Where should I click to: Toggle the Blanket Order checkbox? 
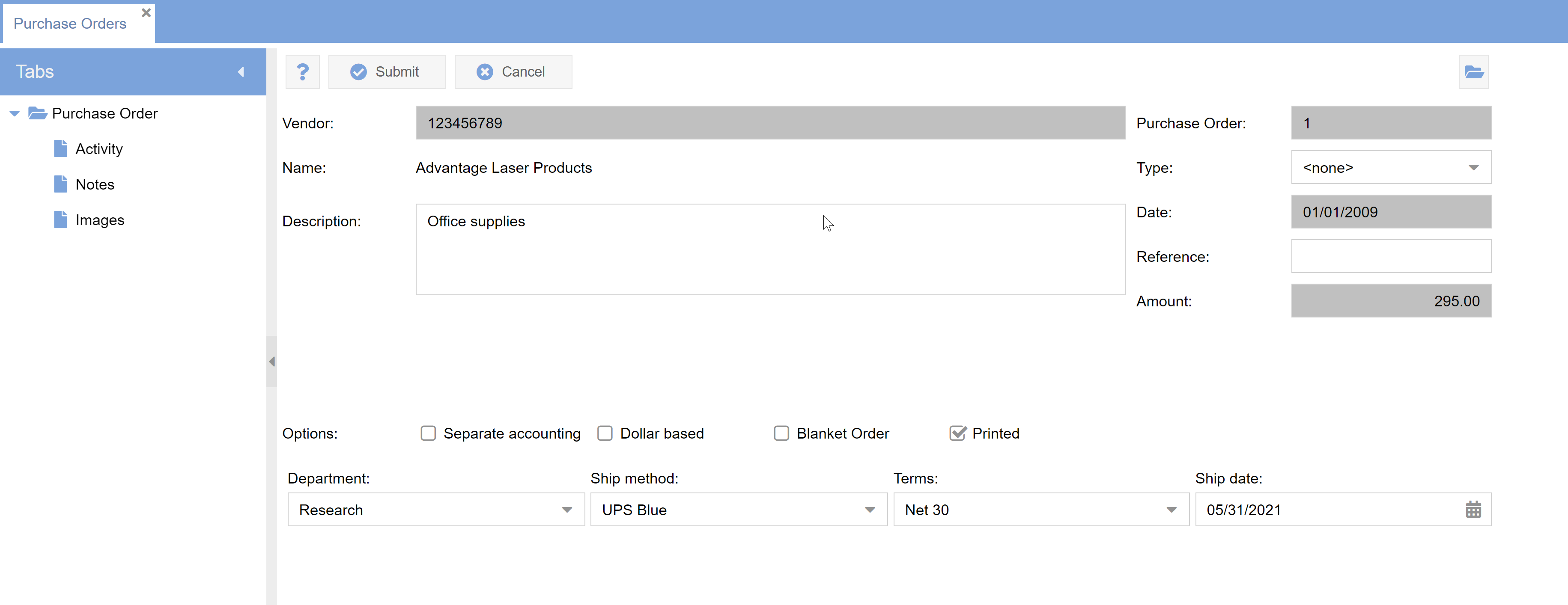(781, 433)
